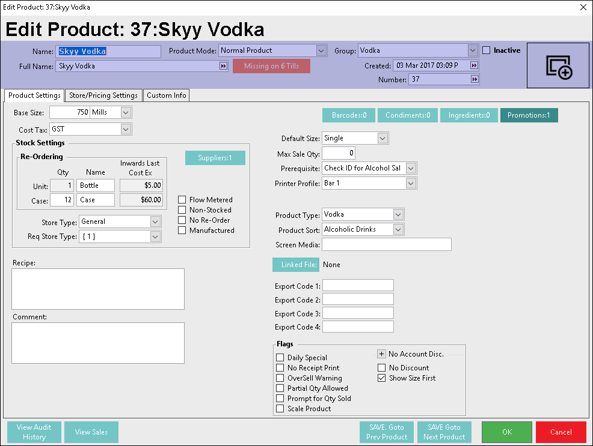Viewport: 593px width, 446px height.
Task: Click the arrow icon beside Full Name
Action: [223, 66]
